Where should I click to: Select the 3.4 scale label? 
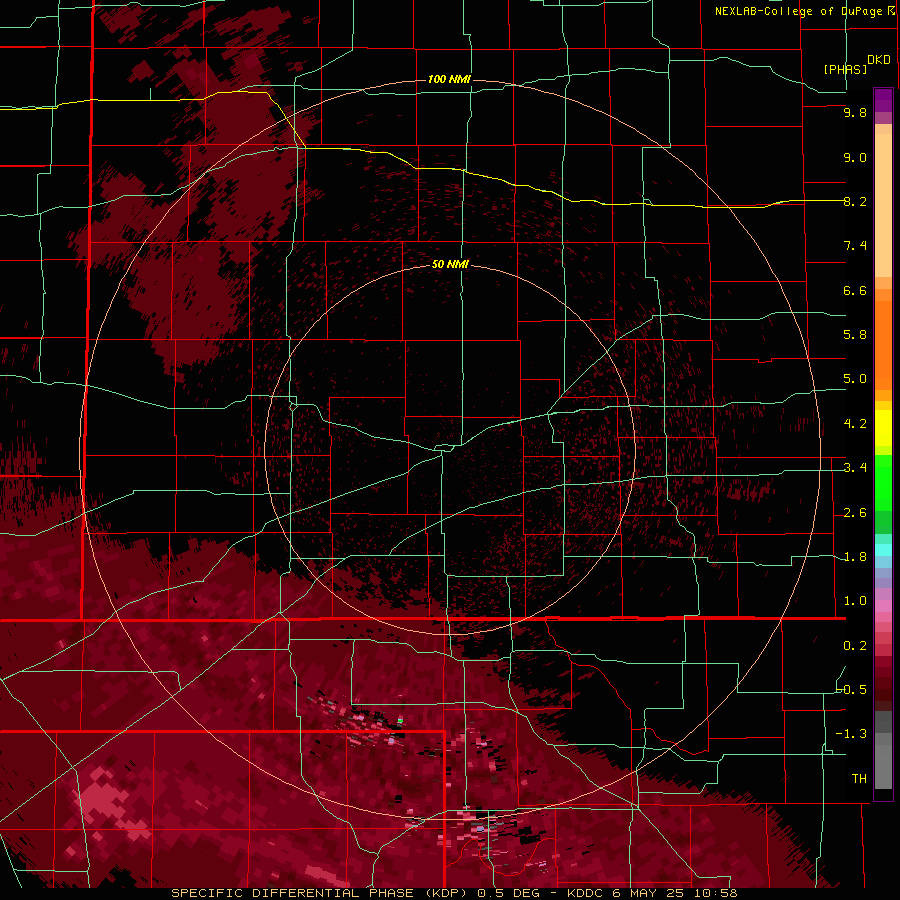[855, 468]
